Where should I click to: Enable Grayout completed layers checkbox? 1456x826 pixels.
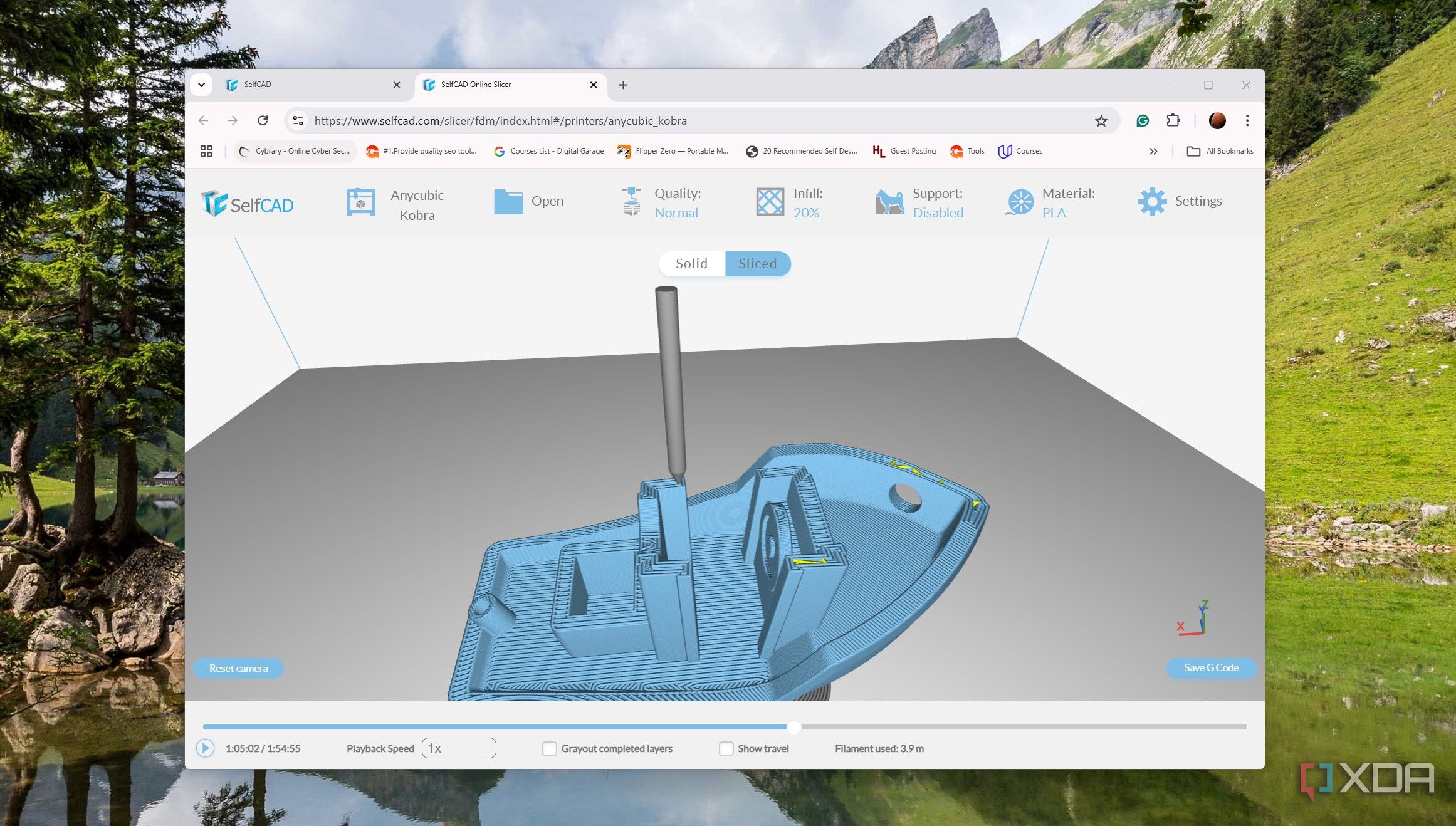(x=549, y=748)
